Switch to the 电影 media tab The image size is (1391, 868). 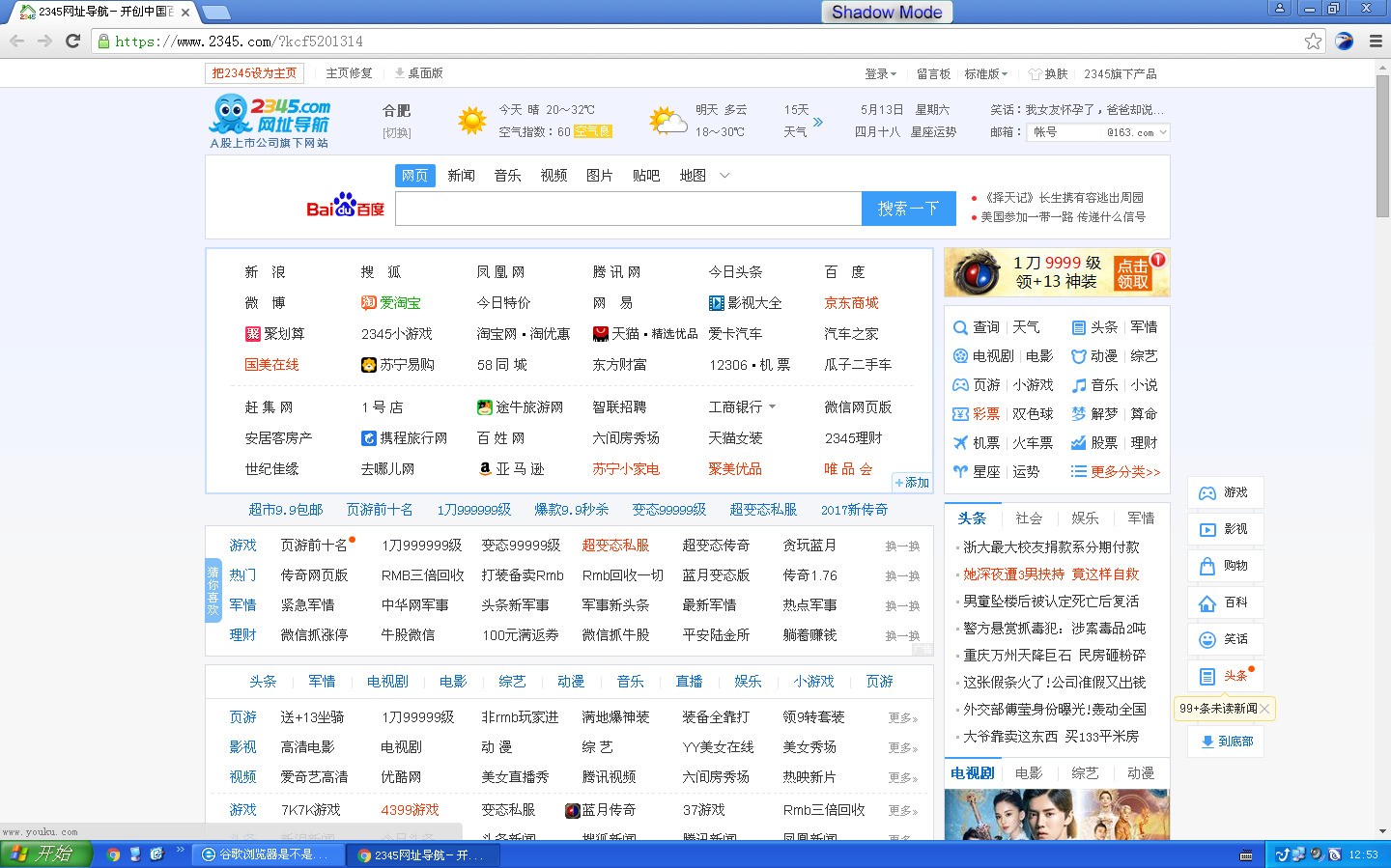1029,773
